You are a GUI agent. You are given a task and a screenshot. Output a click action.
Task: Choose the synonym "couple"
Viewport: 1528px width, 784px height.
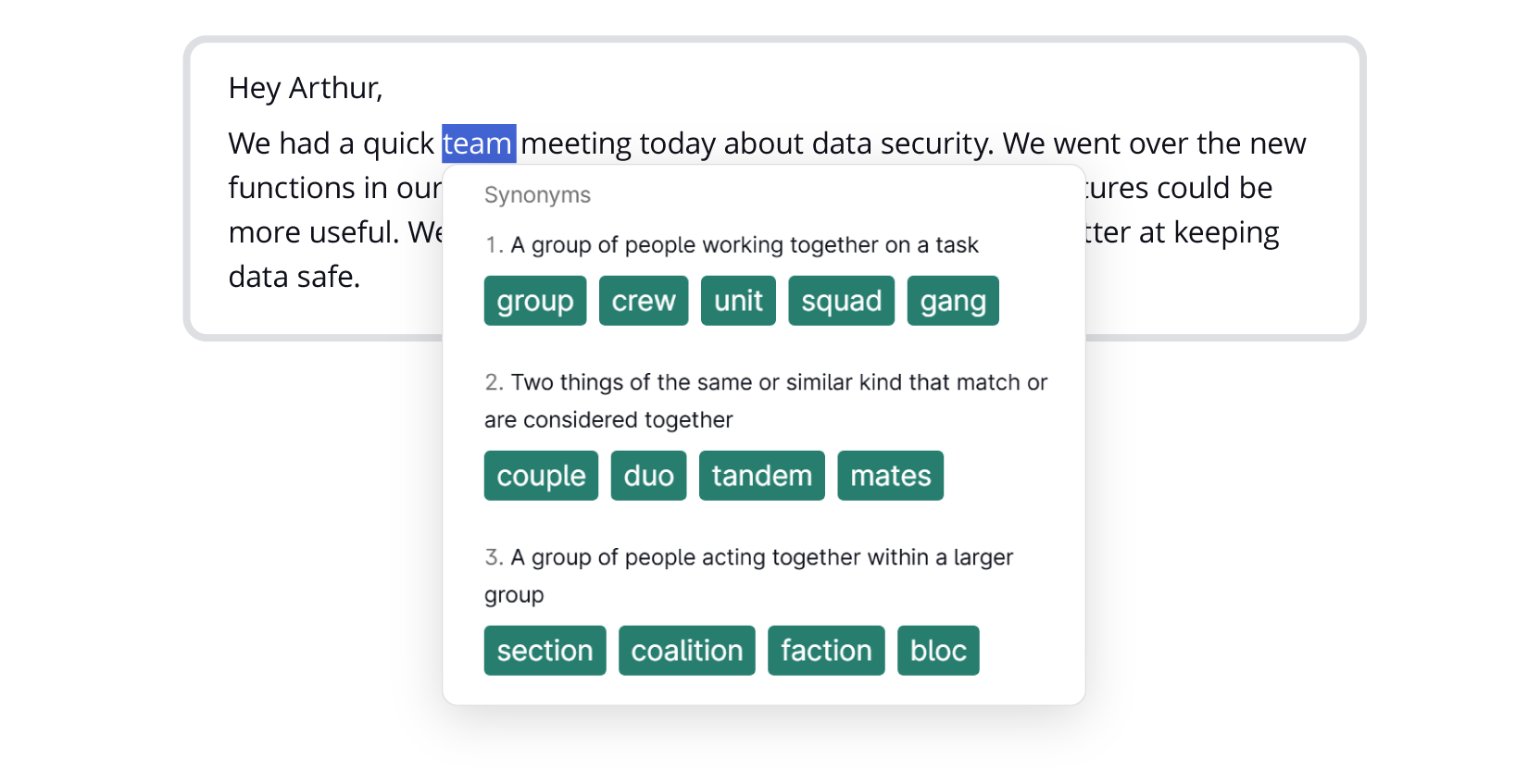[x=541, y=476]
